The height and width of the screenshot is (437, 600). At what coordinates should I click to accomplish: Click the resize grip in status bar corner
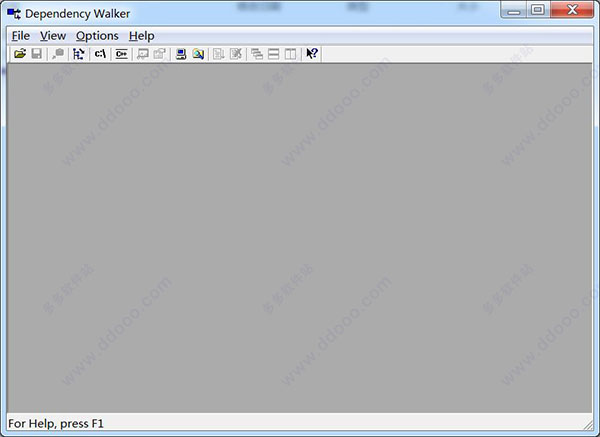point(587,424)
